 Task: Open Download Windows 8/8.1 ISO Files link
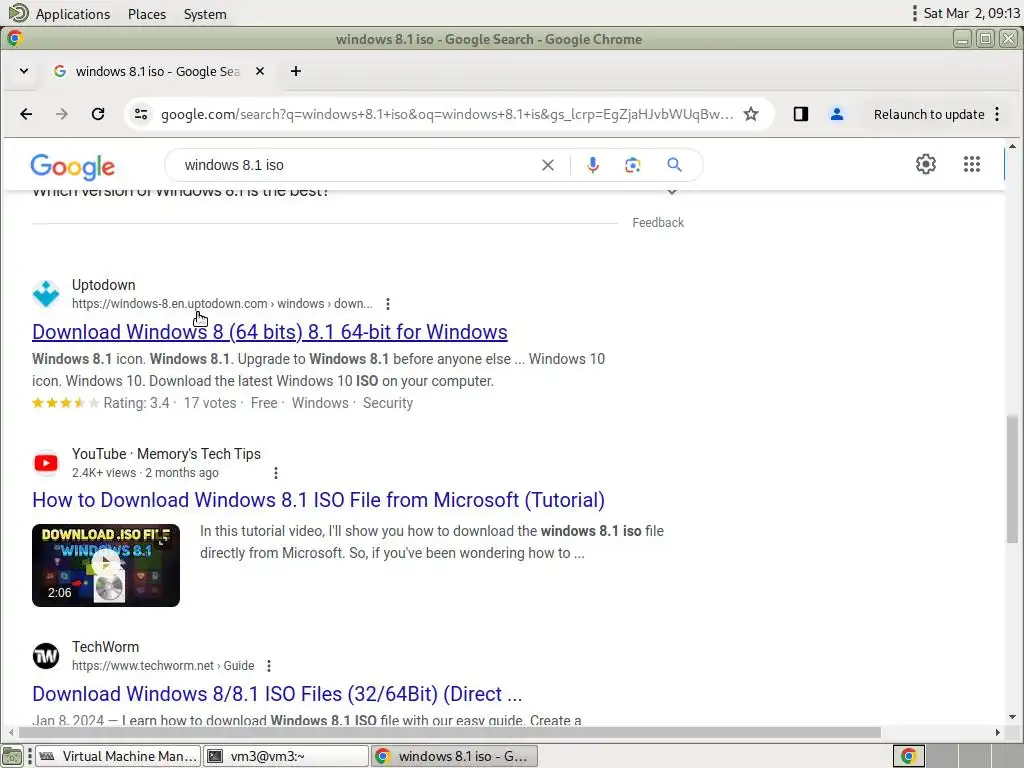277,694
